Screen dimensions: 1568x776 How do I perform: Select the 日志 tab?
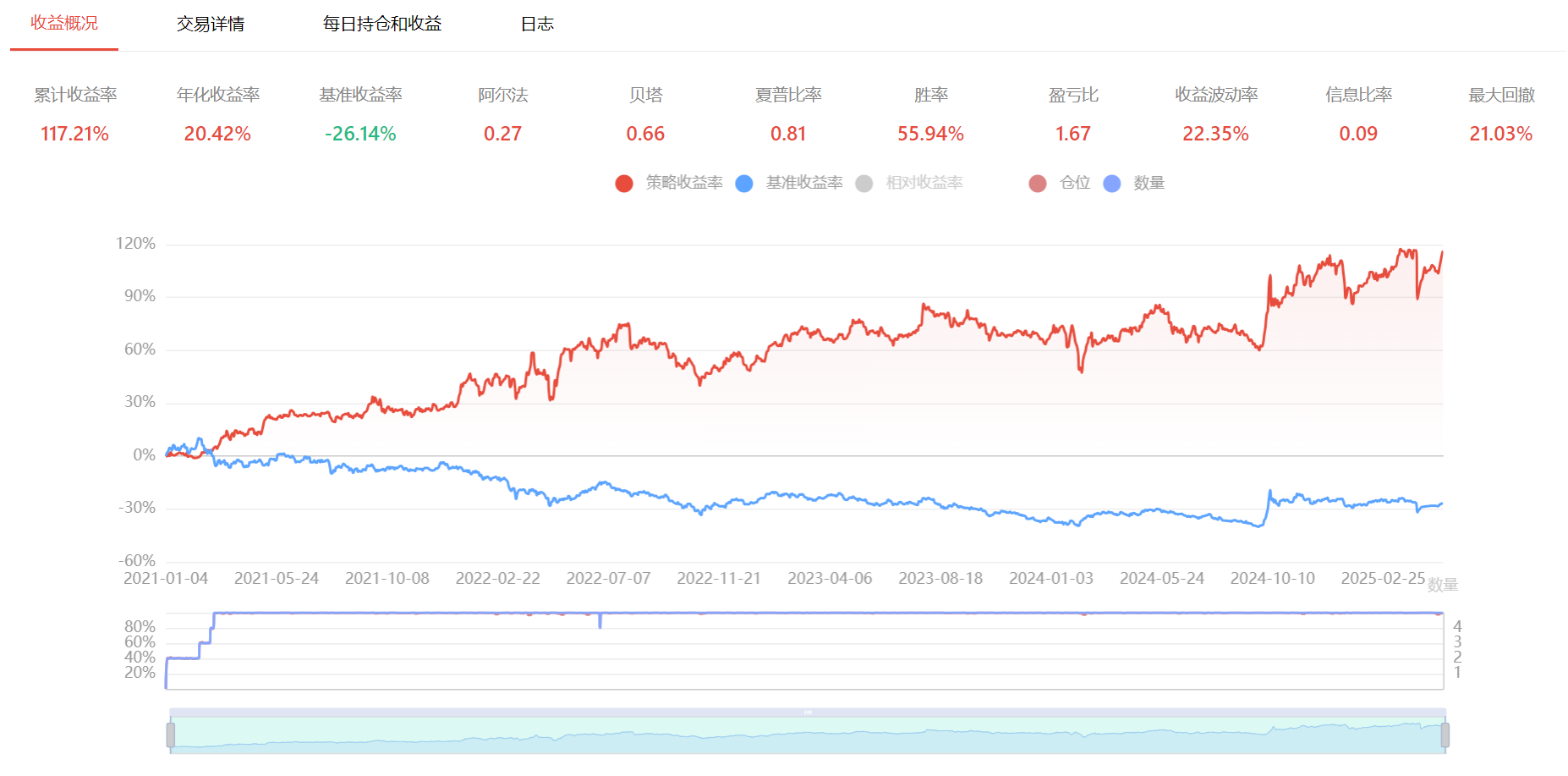(x=537, y=25)
